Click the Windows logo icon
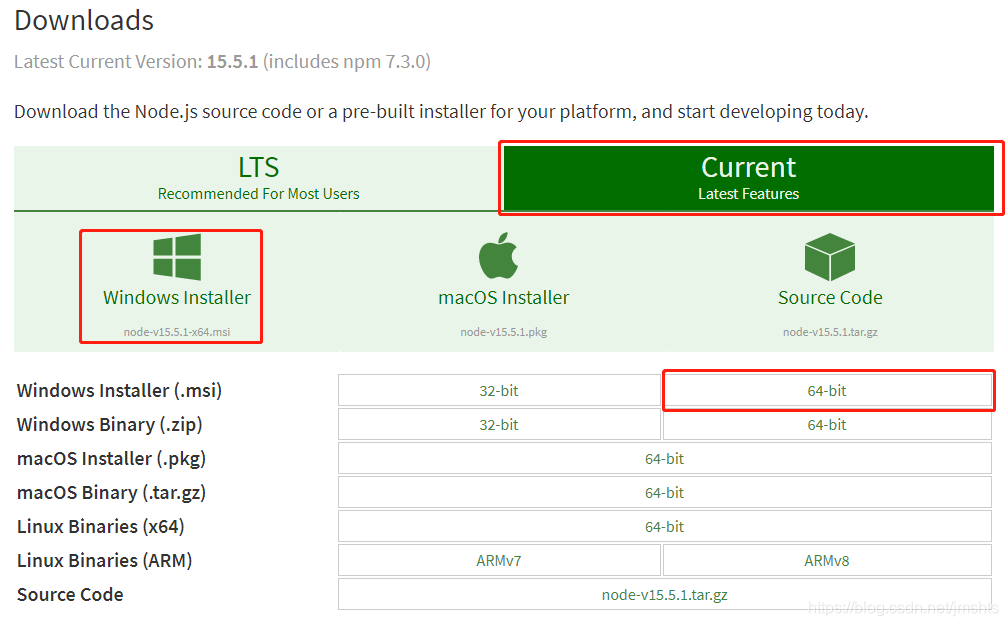The width and height of the screenshot is (1008, 626). point(177,257)
